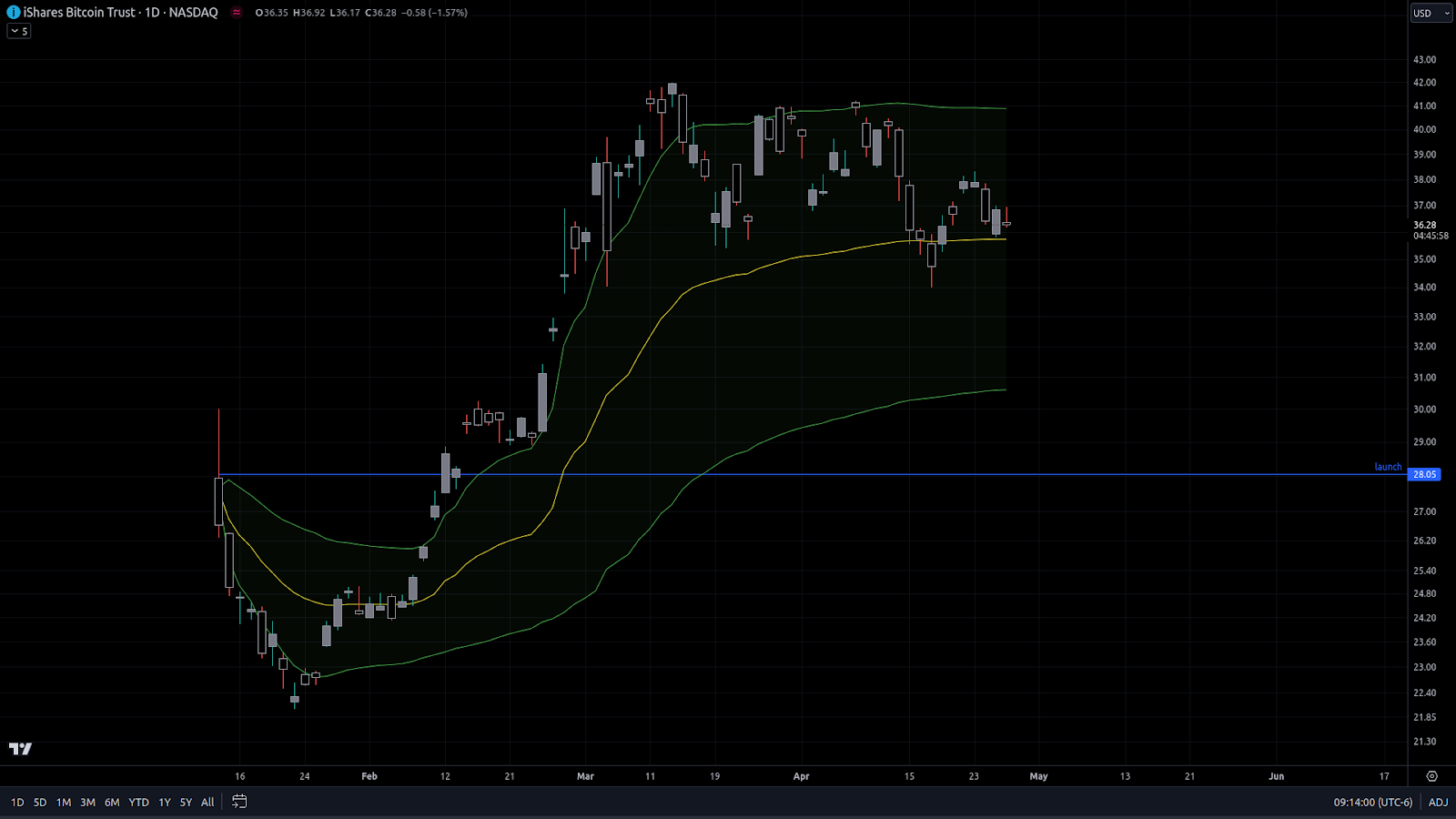
Task: Select the 5Y time range
Action: pyautogui.click(x=186, y=802)
